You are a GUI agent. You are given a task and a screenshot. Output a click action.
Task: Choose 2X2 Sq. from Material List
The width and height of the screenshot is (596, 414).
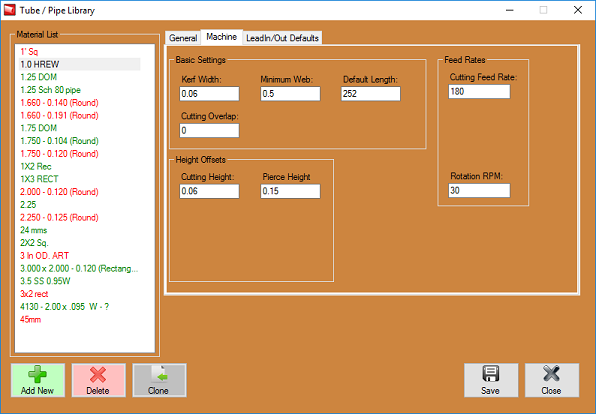click(34, 243)
